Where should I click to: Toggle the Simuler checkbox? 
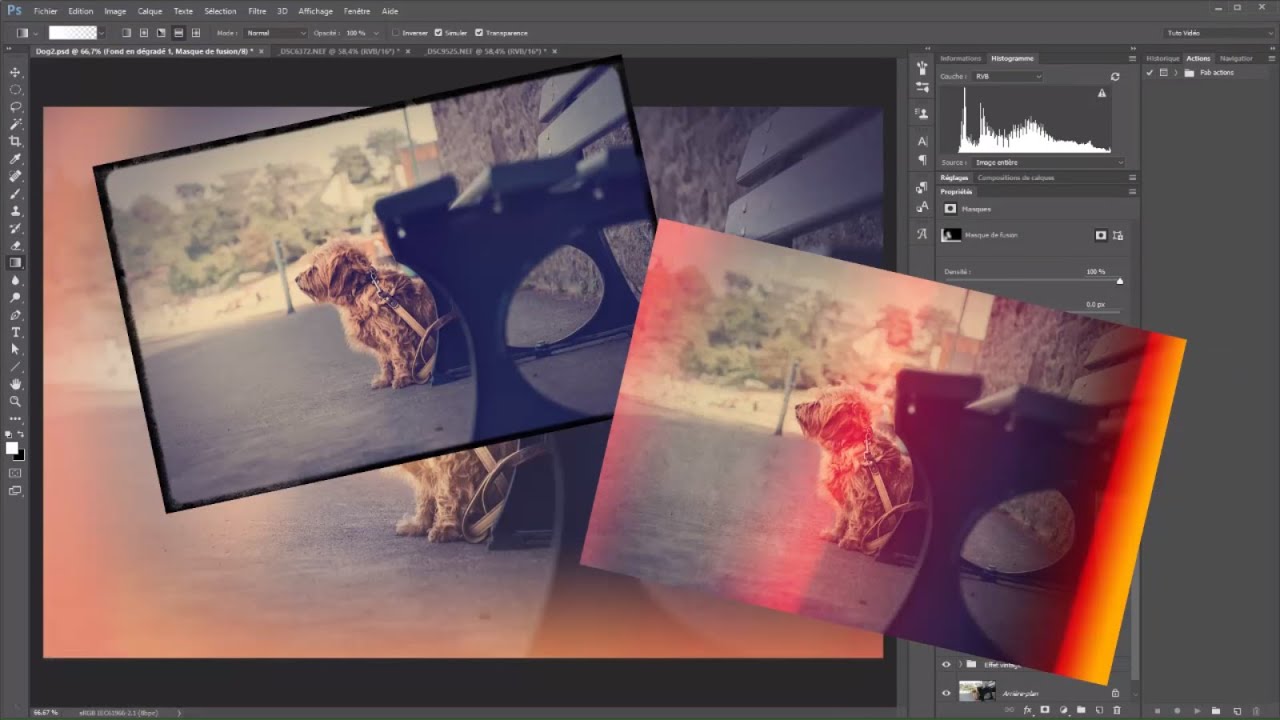point(438,33)
